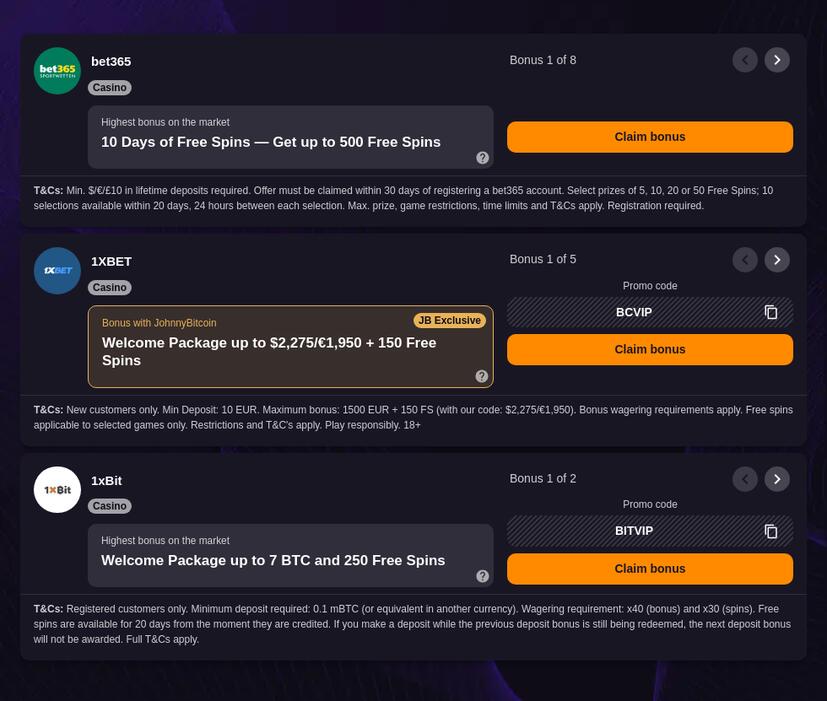Viewport: 827px width, 701px height.
Task: Open help info for 1xBit BTC bonus
Action: point(482,576)
